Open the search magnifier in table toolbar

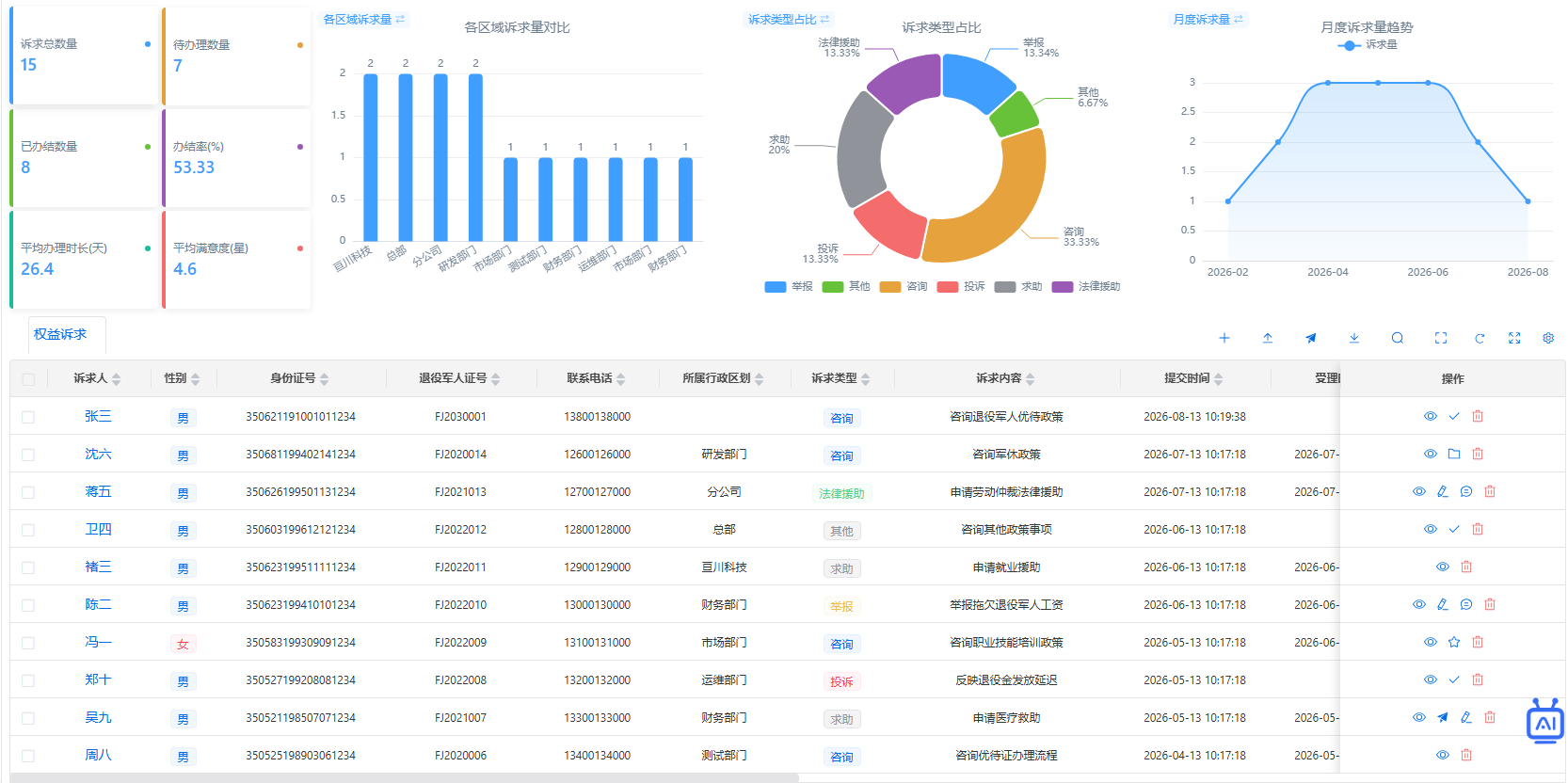[1398, 338]
